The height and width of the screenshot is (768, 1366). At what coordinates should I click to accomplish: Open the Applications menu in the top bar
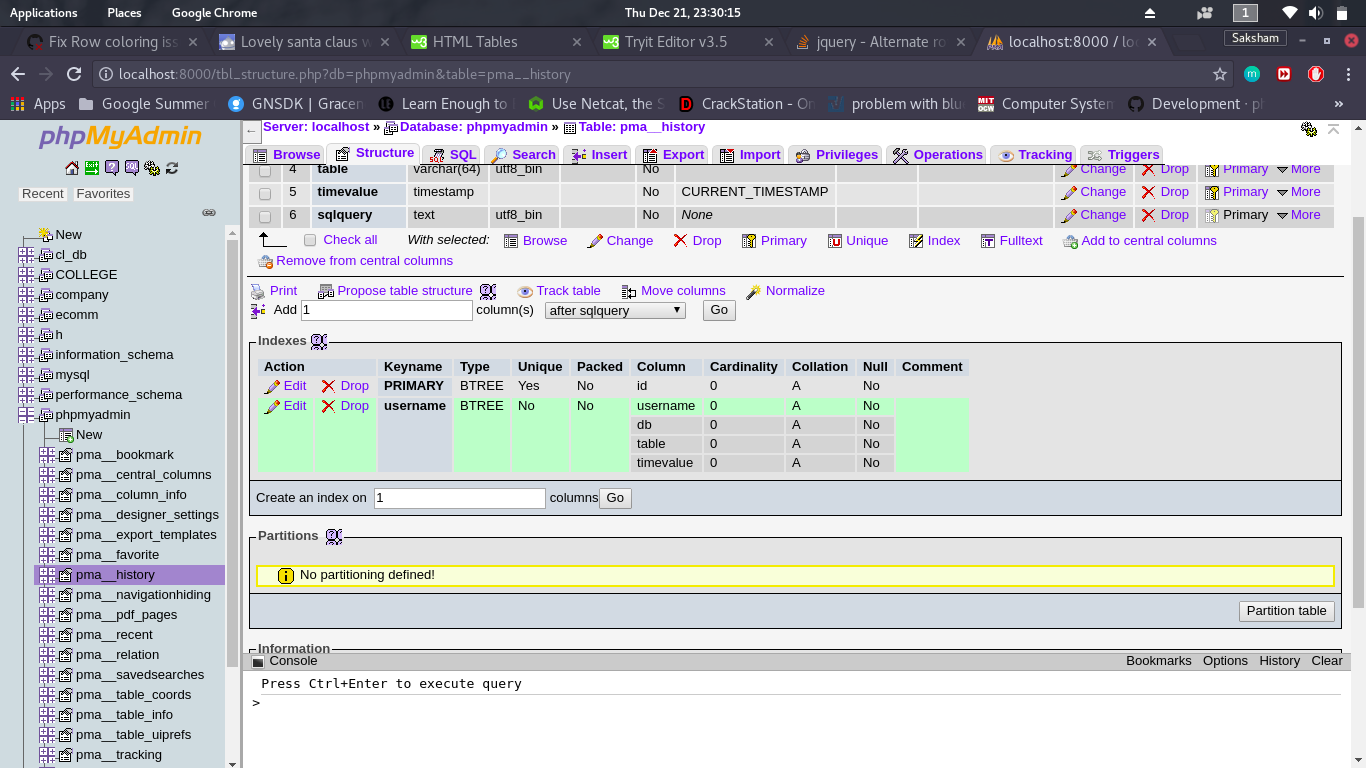[x=43, y=13]
